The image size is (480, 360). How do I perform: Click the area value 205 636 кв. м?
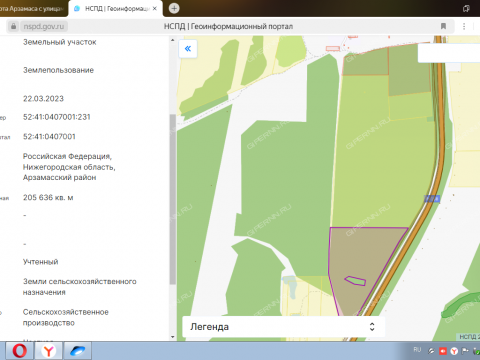point(48,198)
